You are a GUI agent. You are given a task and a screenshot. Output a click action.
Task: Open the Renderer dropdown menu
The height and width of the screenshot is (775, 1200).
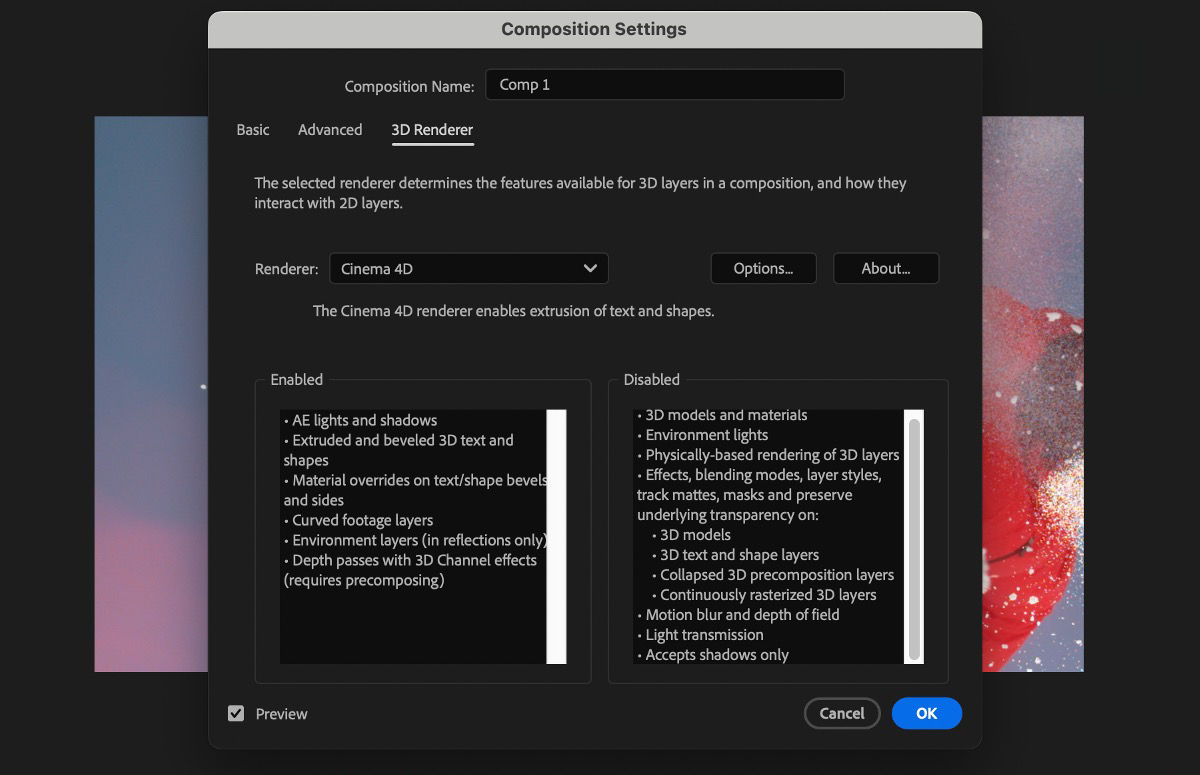click(470, 268)
